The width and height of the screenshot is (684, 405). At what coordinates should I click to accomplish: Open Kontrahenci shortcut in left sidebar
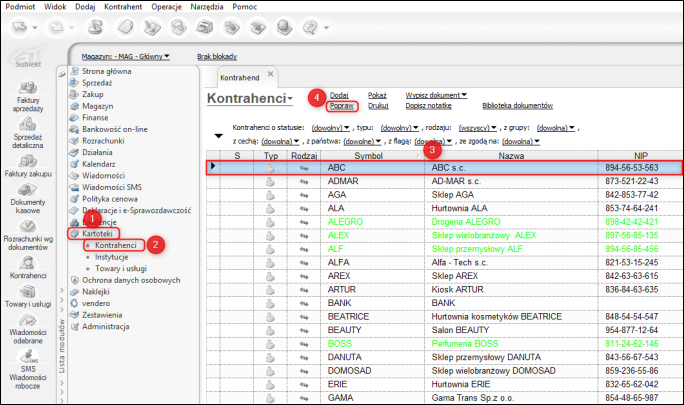[x=28, y=268]
